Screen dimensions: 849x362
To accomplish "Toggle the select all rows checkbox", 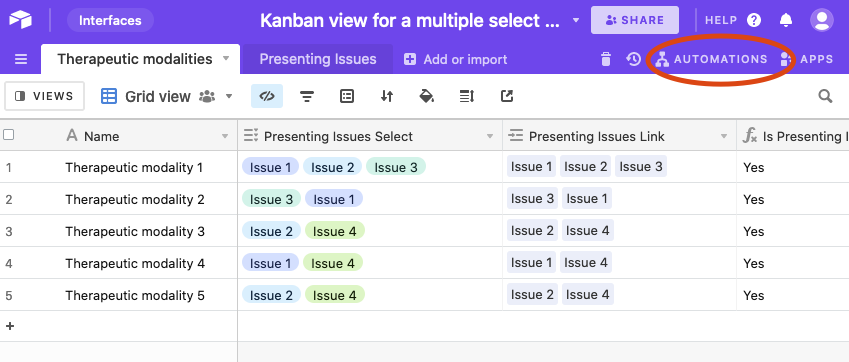I will [x=9, y=135].
